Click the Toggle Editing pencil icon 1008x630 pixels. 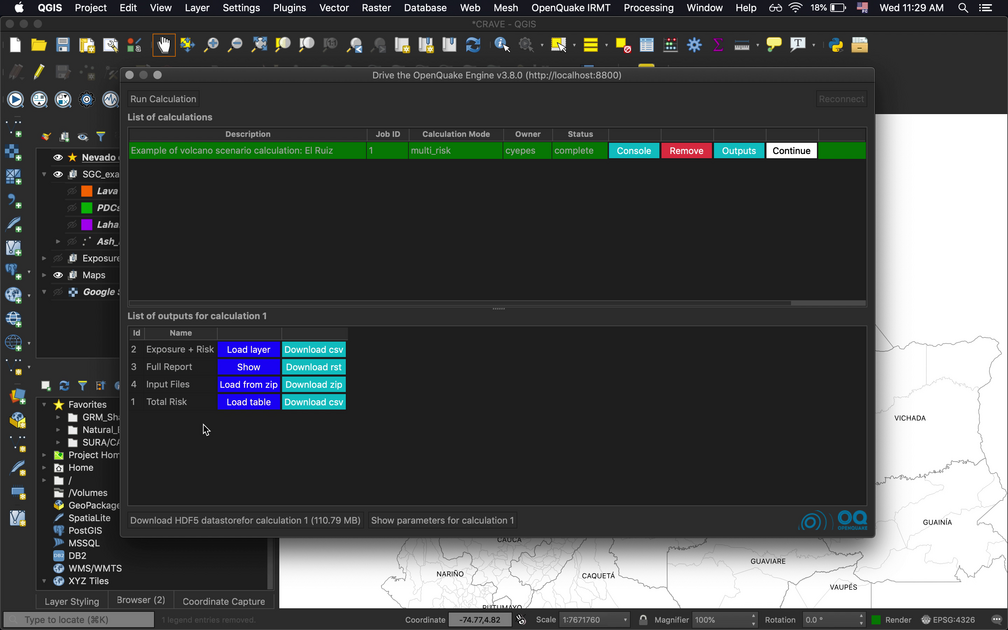[x=39, y=72]
